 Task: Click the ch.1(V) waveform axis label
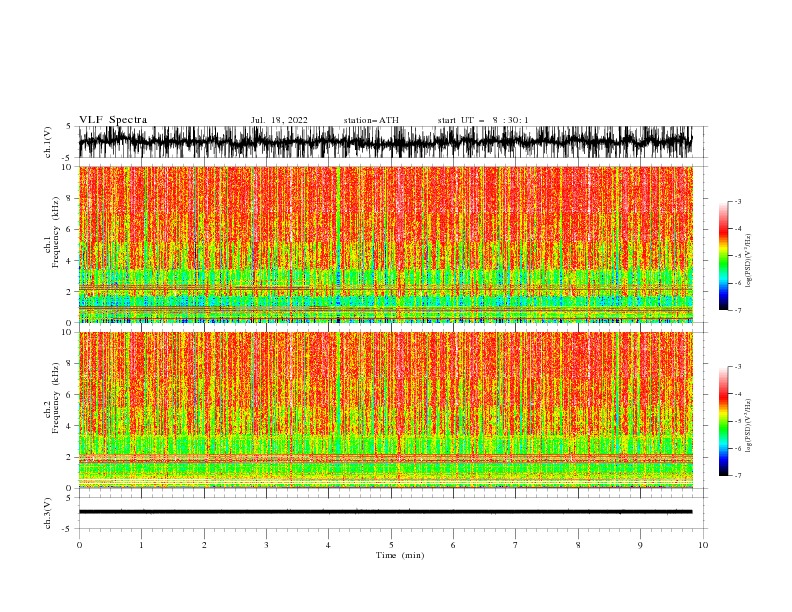coord(48,142)
